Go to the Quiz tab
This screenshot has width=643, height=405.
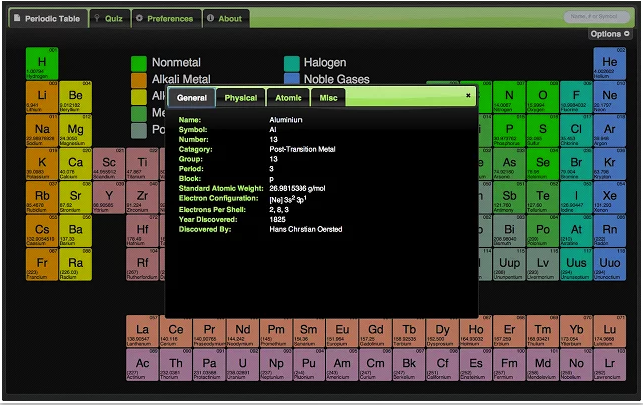(108, 18)
